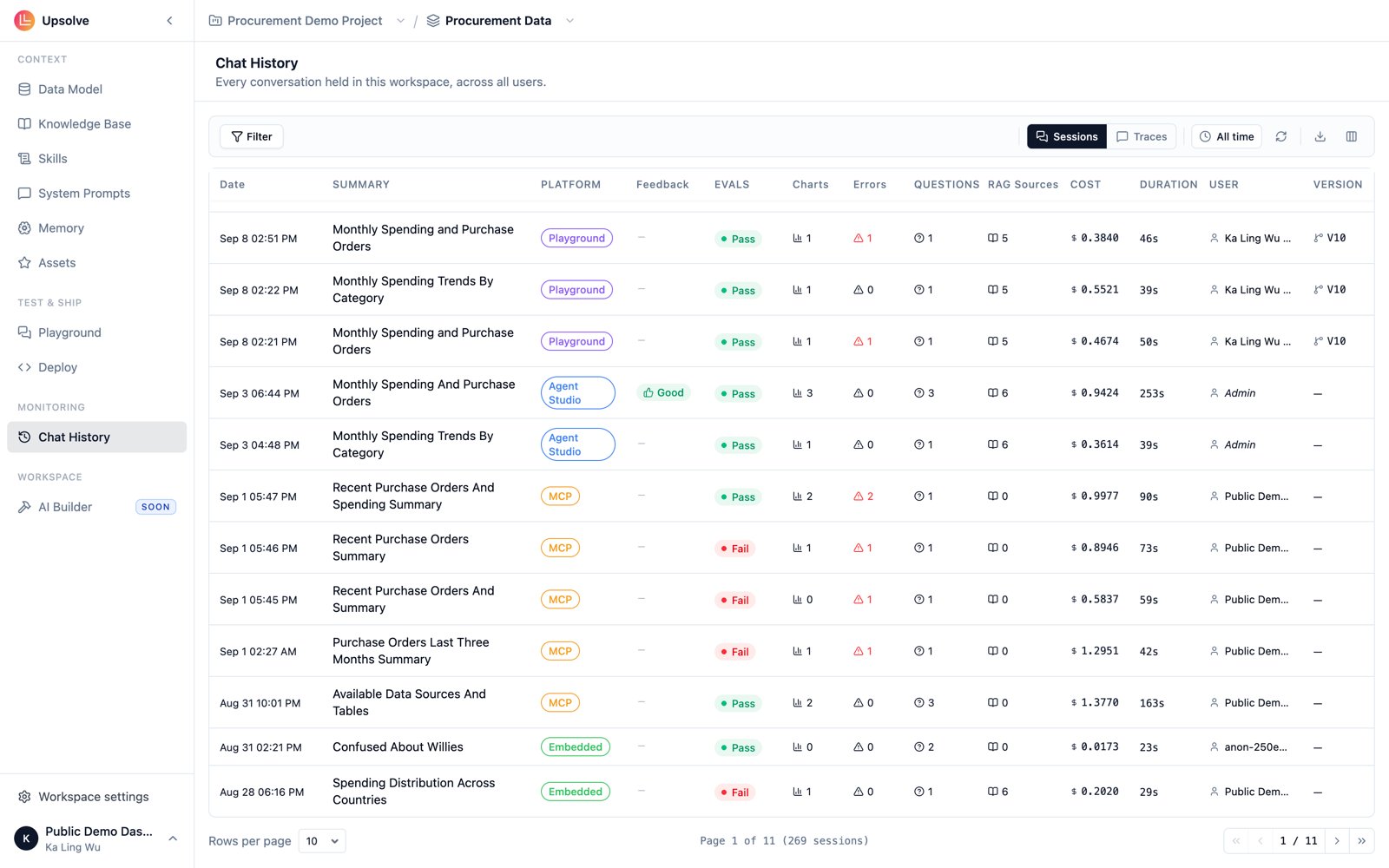This screenshot has height=868, width=1389.
Task: Go to next page arrow
Action: pos(1337,840)
